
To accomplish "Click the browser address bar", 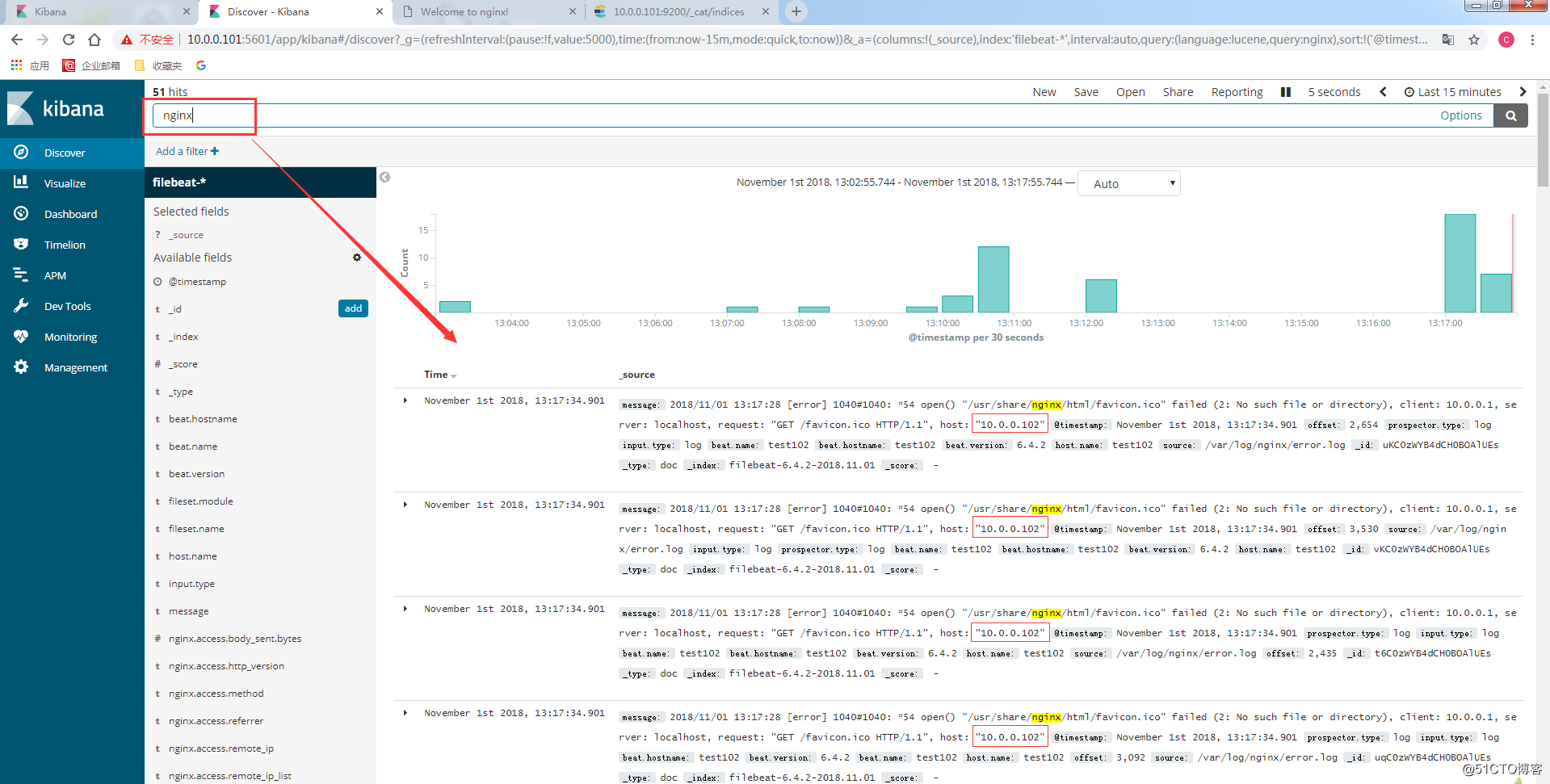I will (806, 40).
